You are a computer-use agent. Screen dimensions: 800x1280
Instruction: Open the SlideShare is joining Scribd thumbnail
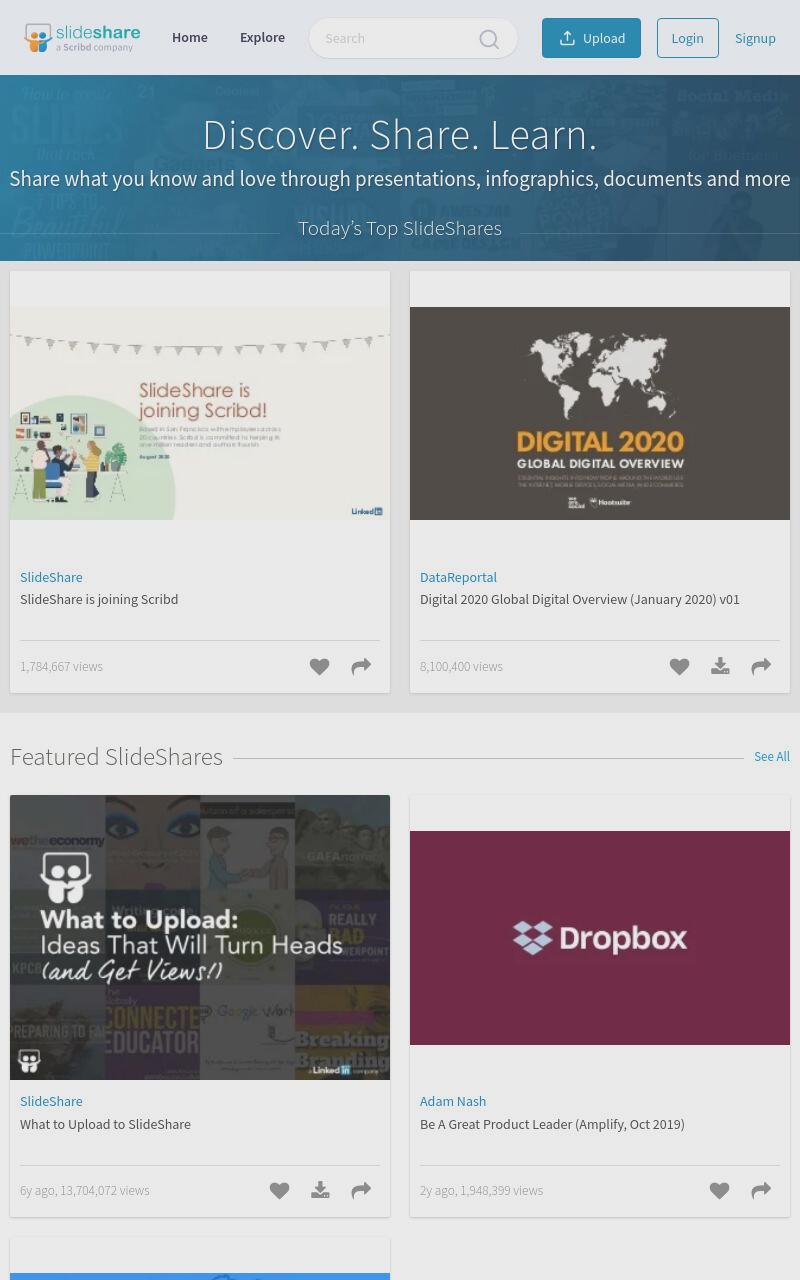[x=200, y=413]
